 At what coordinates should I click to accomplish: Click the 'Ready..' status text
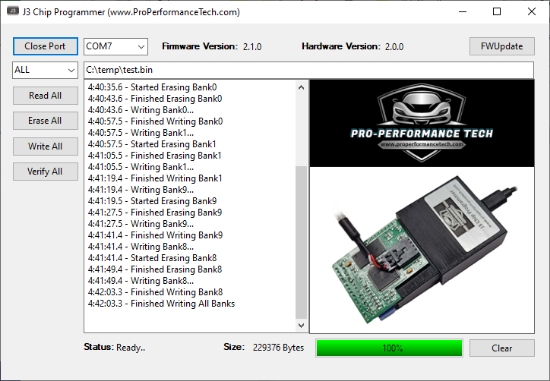tap(131, 348)
